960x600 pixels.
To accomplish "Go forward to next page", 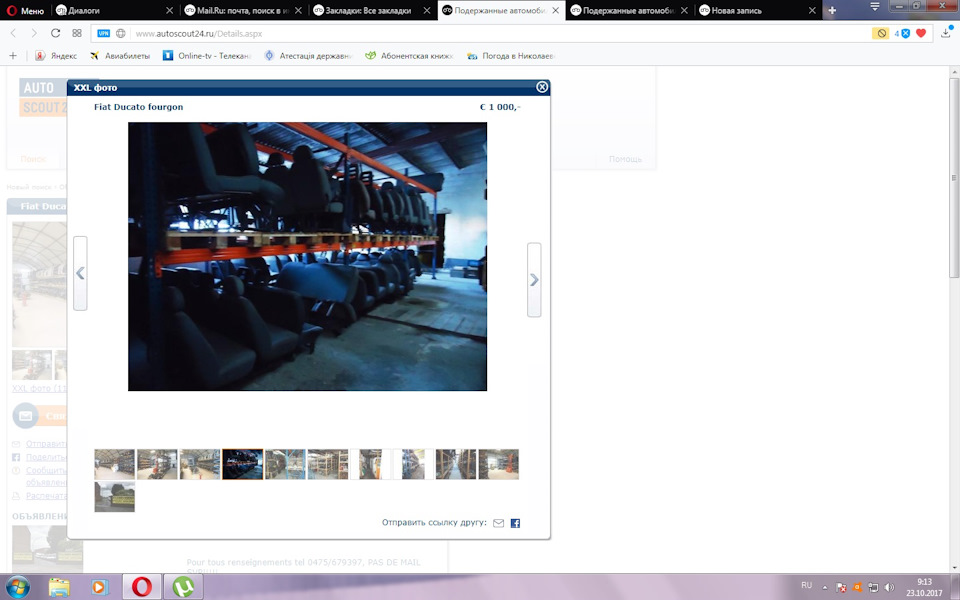I will 34,33.
